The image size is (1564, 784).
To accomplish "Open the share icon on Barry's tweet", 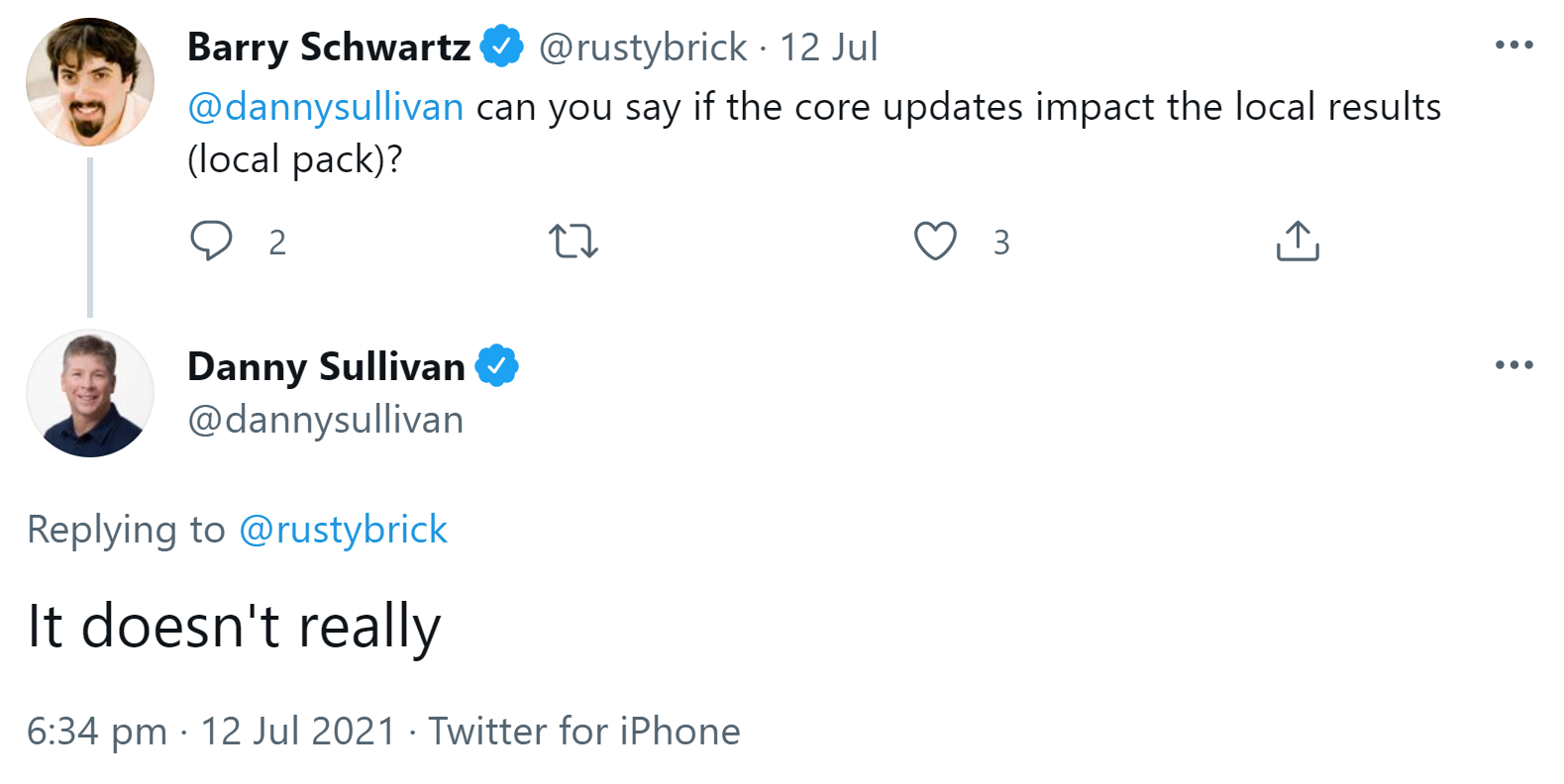I will tap(1298, 240).
